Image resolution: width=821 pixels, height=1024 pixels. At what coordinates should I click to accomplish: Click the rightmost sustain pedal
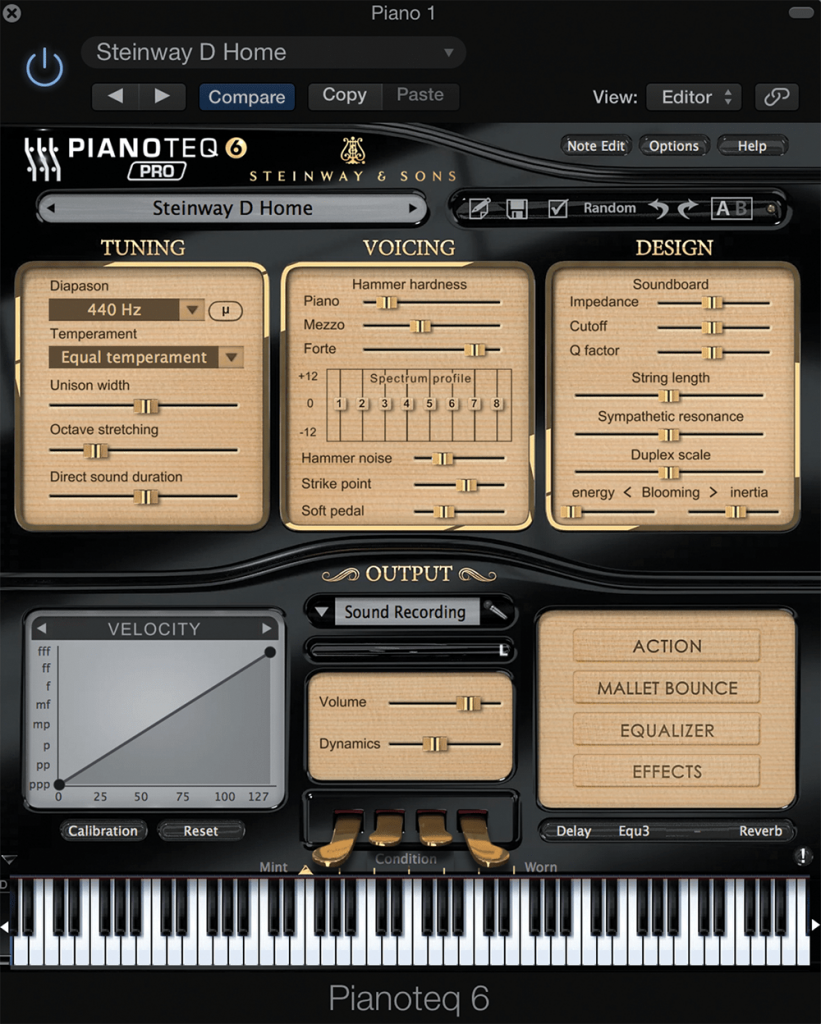482,837
